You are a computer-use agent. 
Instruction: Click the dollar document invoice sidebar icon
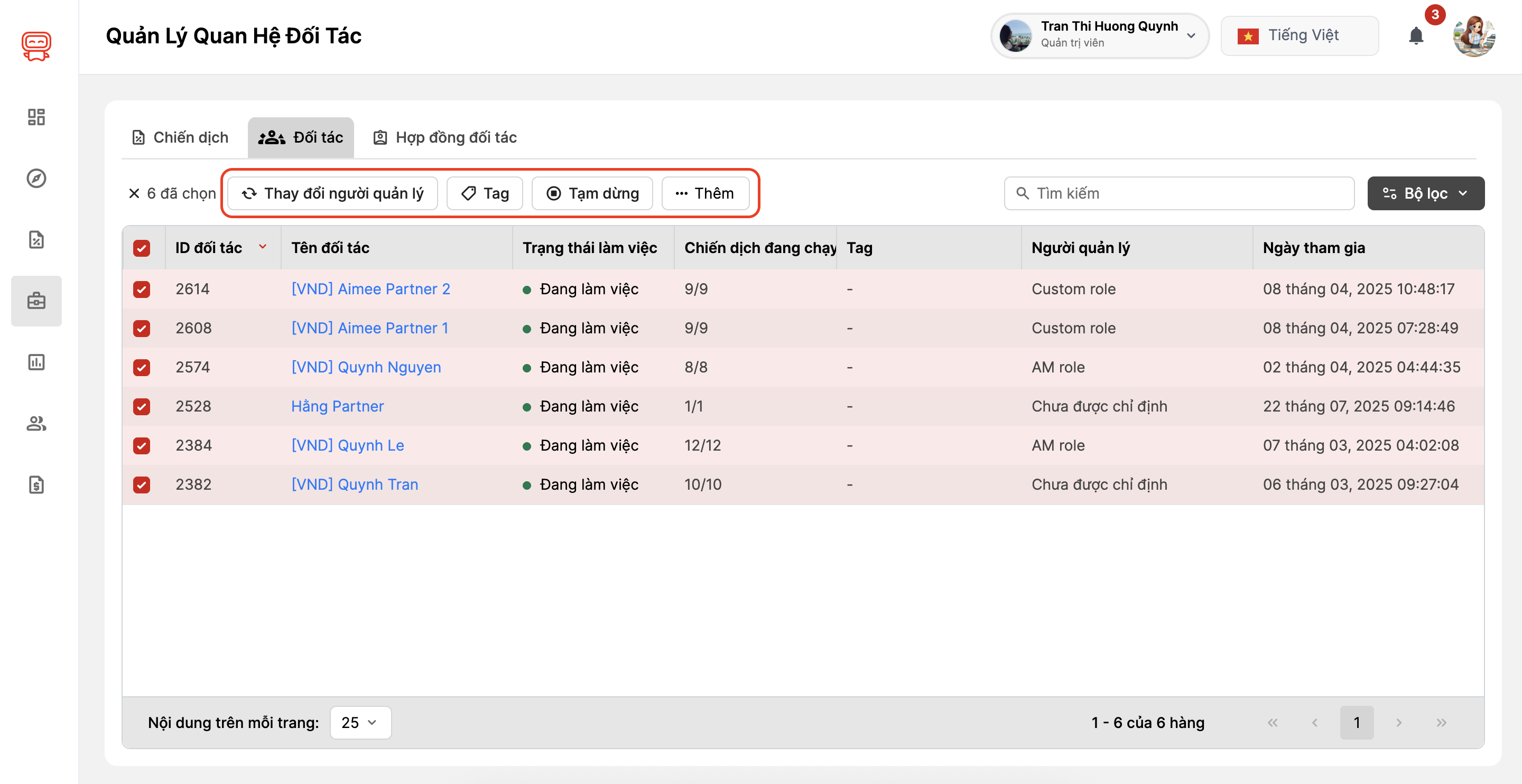coord(36,484)
